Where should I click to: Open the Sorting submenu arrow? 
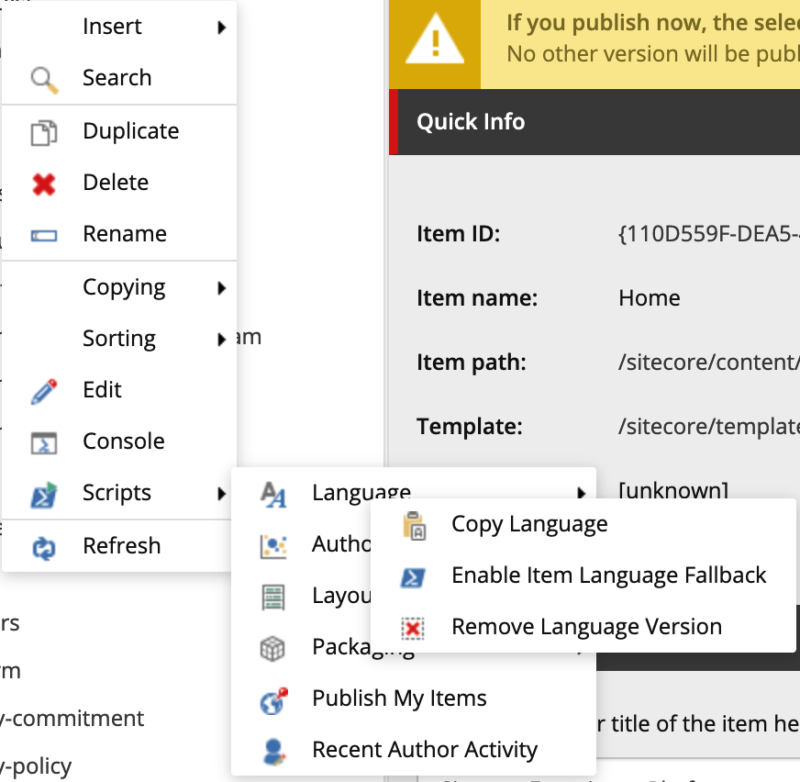click(222, 338)
